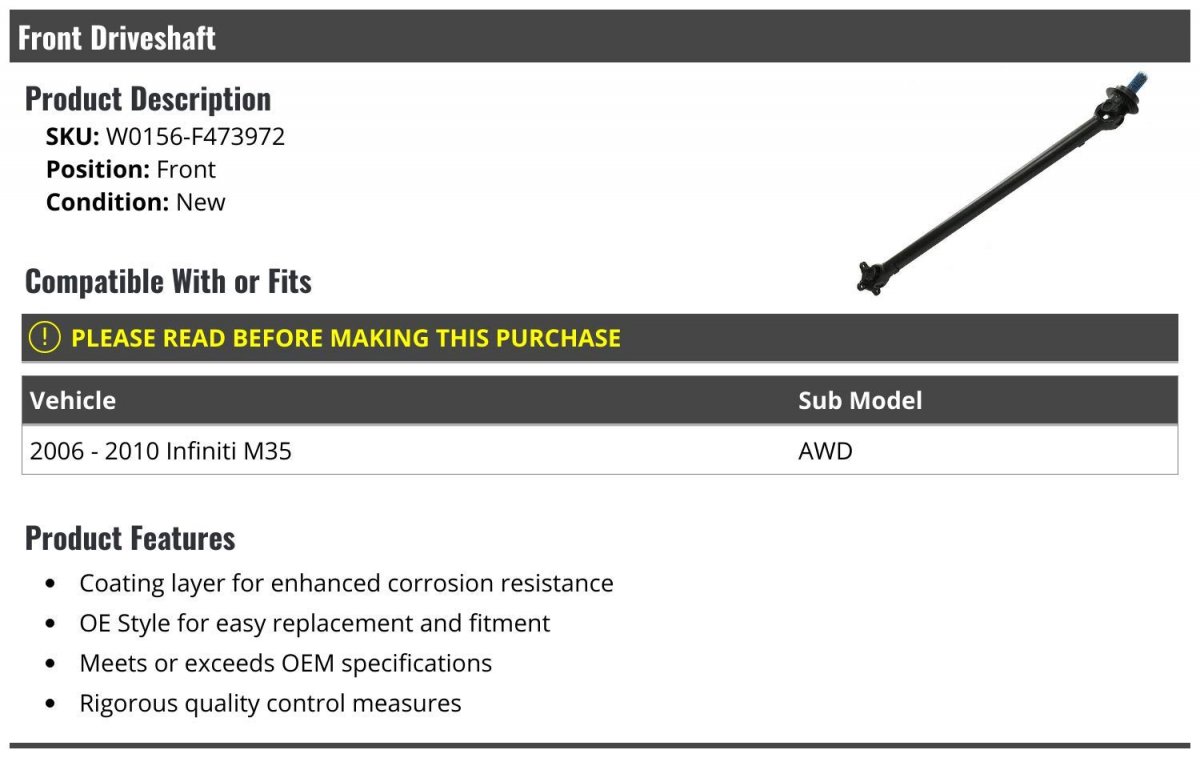This screenshot has width=1200, height=758.
Task: Click the OE Style easy replacement bullet
Action: click(x=315, y=623)
